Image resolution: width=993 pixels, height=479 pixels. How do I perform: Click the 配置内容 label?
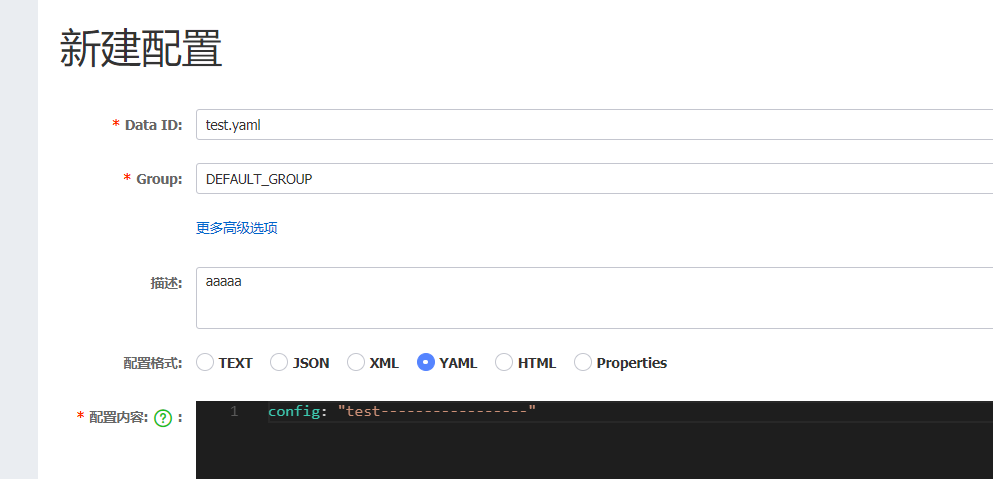pyautogui.click(x=119, y=417)
